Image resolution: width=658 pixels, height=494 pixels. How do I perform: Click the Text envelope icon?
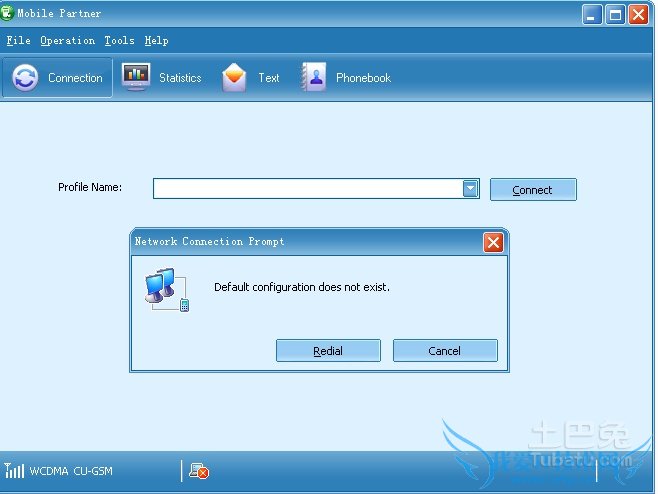coord(234,77)
